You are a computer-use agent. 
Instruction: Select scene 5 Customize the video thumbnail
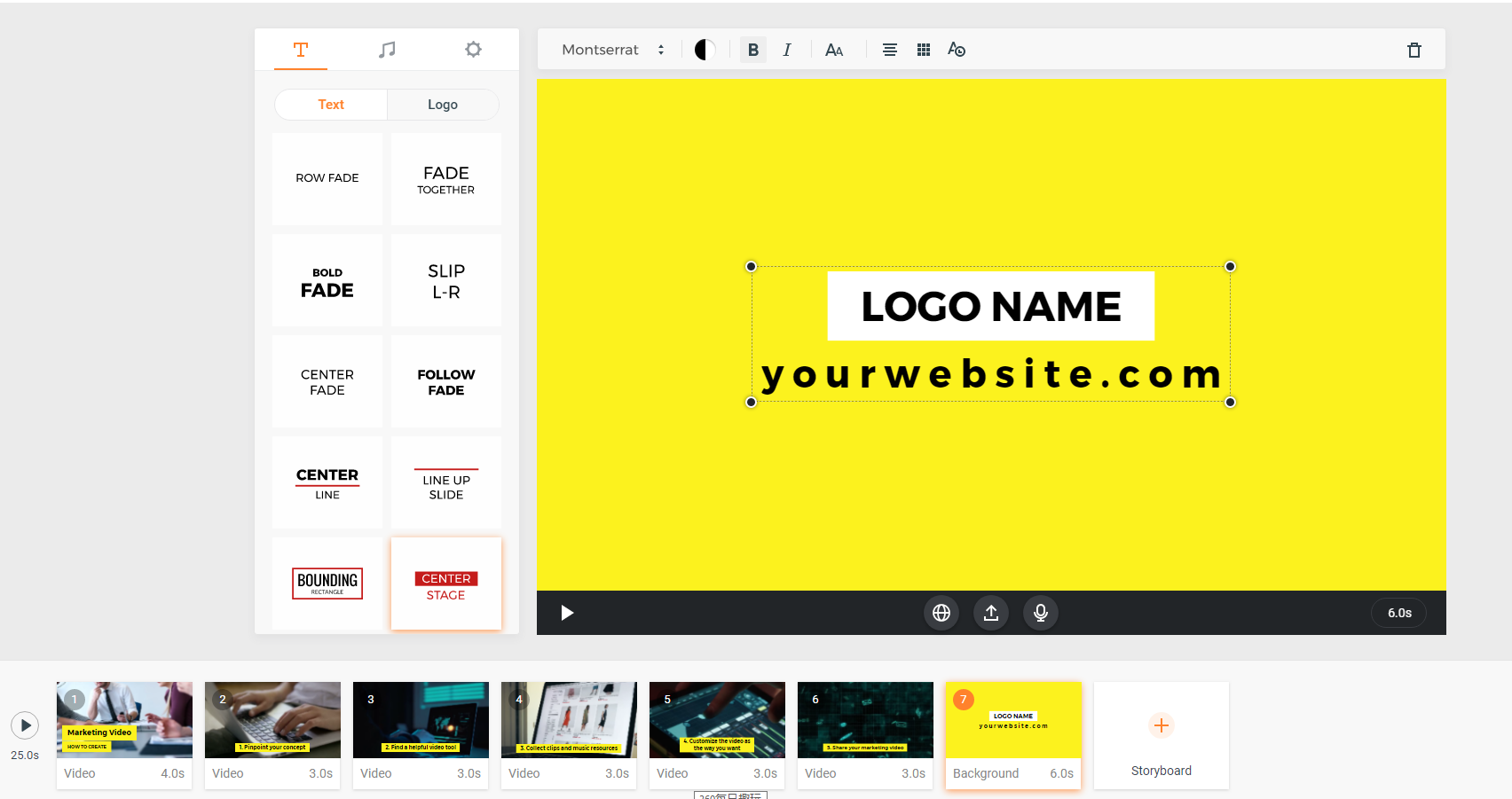(717, 720)
